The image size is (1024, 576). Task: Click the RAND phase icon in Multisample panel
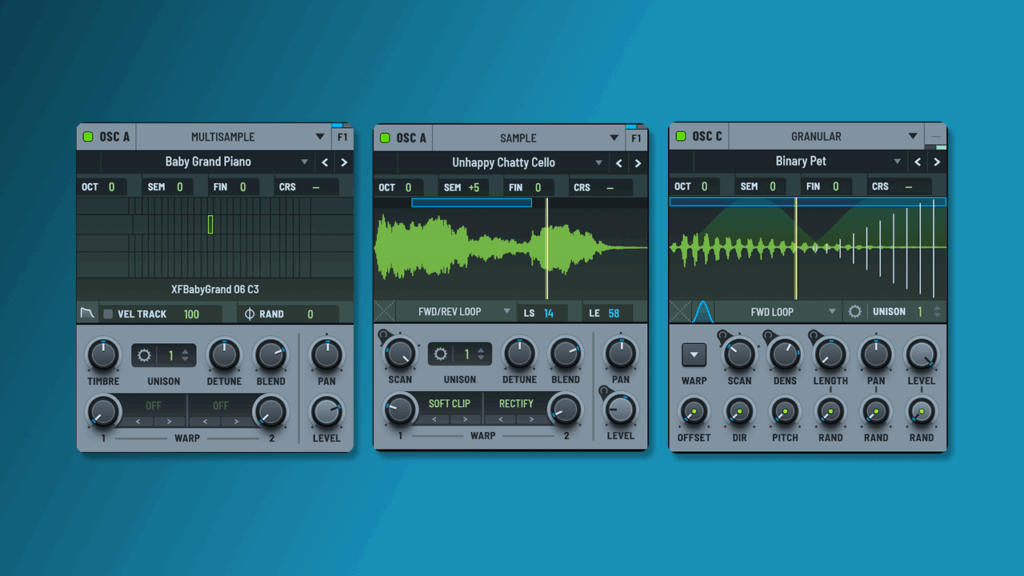tap(249, 314)
